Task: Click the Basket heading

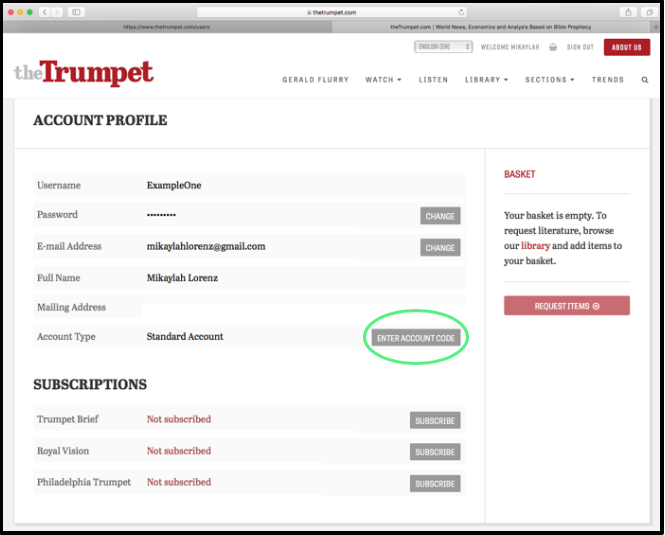Action: coord(520,174)
